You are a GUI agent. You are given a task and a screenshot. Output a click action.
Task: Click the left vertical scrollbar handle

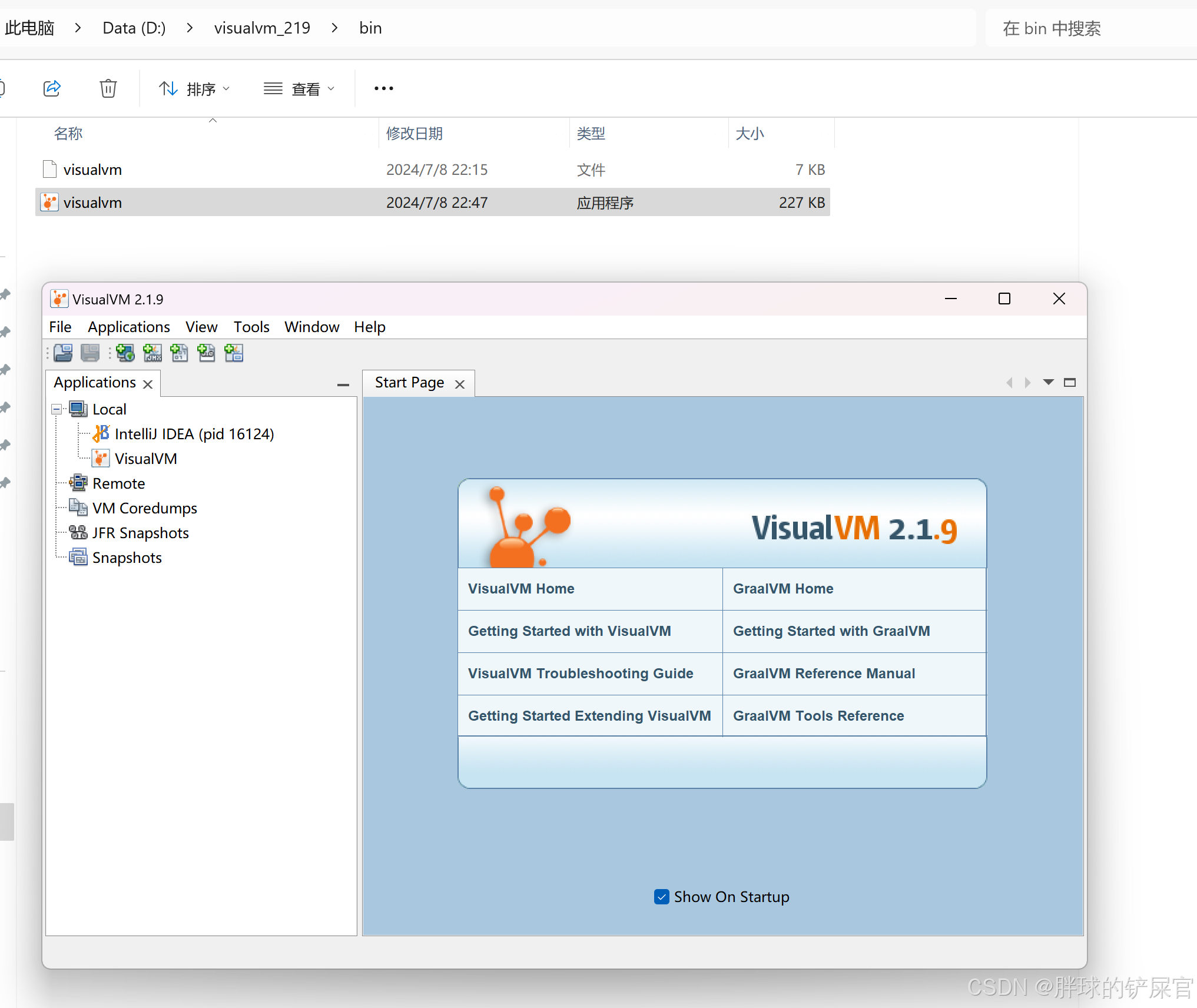pos(7,823)
